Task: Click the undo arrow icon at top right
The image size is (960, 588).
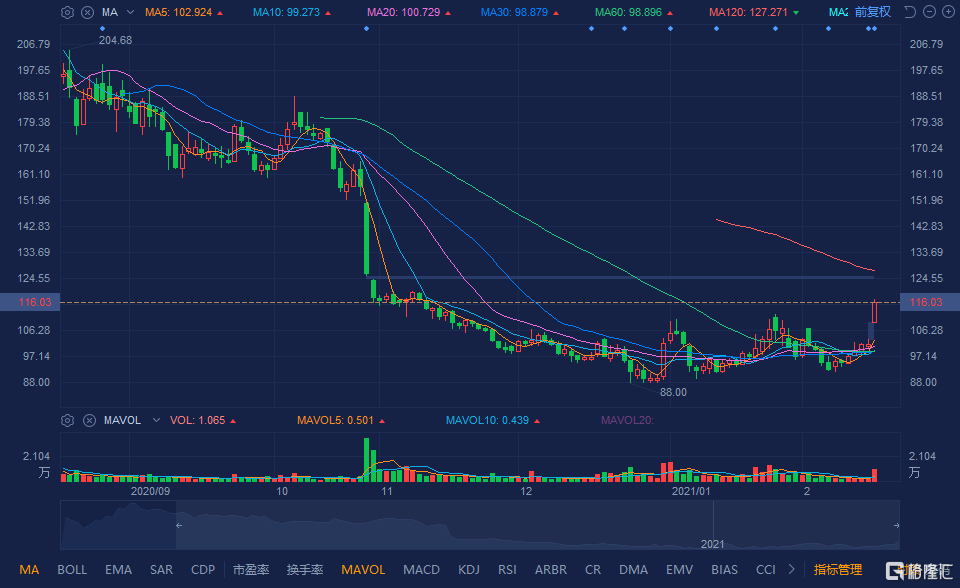Action: (909, 13)
